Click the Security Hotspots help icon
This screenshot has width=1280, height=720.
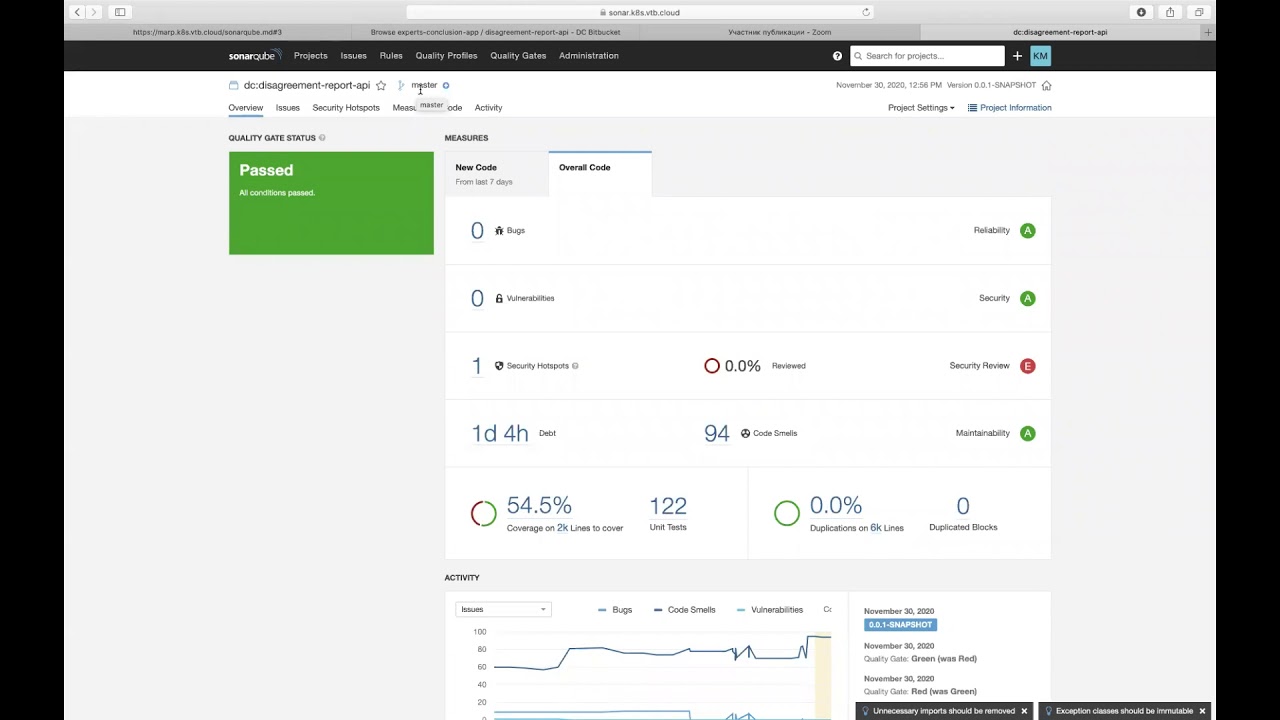click(x=575, y=366)
